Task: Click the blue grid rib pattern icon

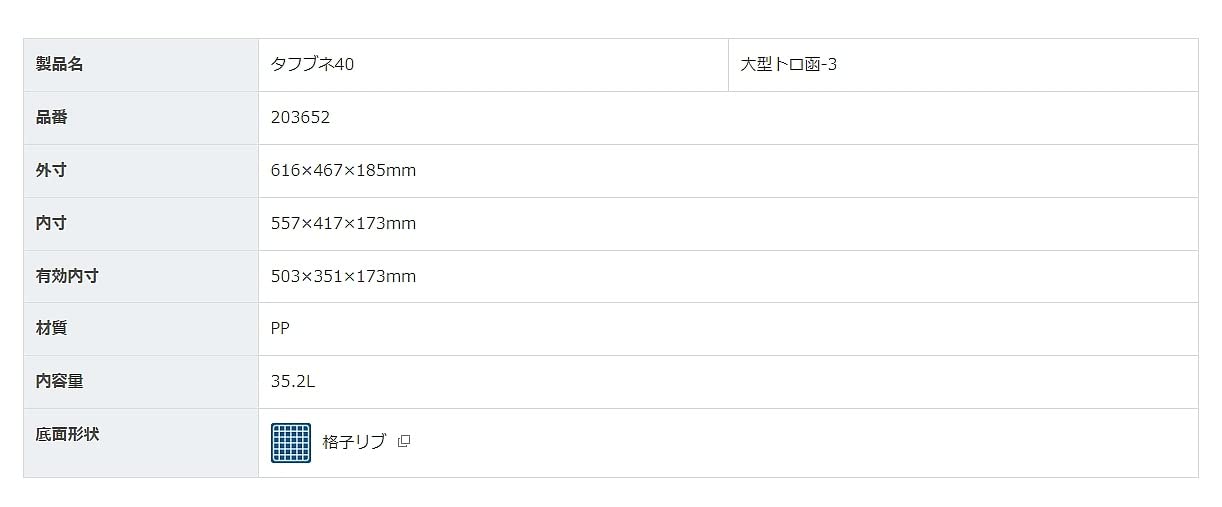Action: [291, 443]
